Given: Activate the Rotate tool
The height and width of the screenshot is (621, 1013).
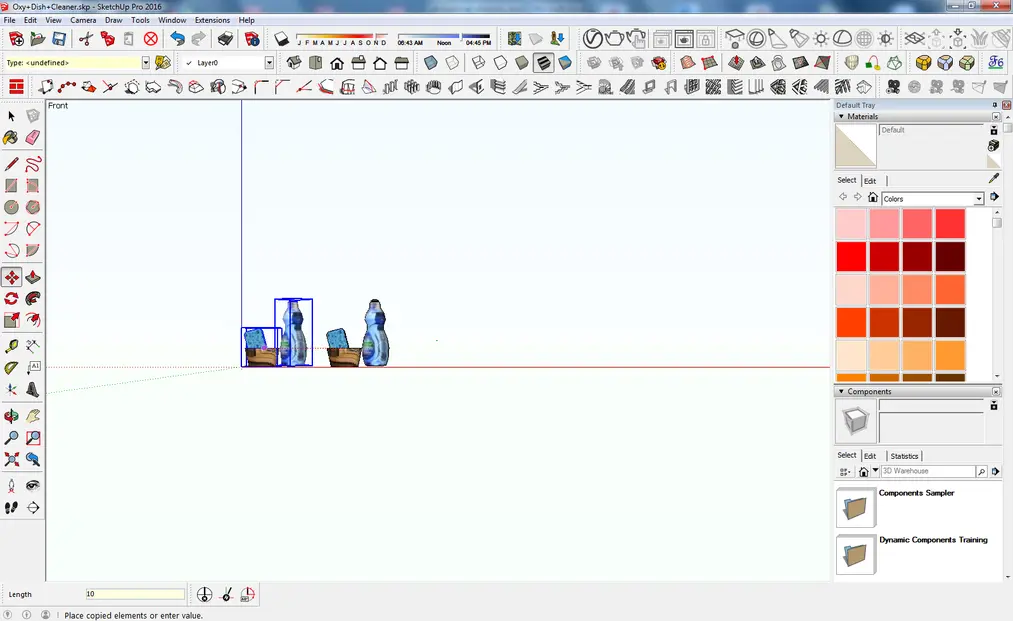Looking at the screenshot, I should [11, 298].
